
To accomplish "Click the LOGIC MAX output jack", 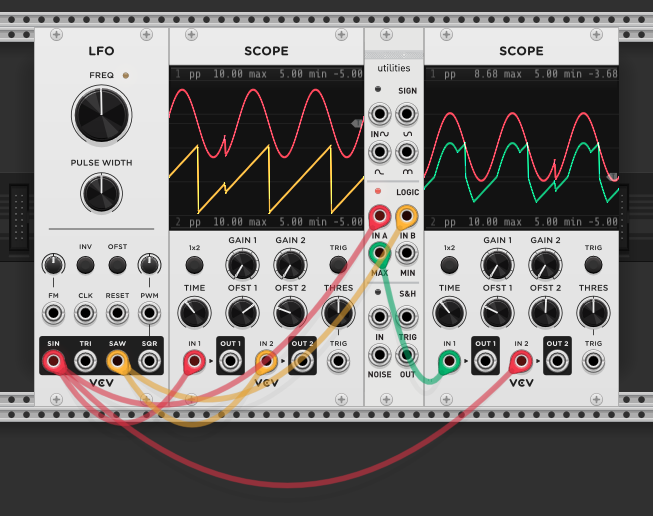I will [379, 253].
